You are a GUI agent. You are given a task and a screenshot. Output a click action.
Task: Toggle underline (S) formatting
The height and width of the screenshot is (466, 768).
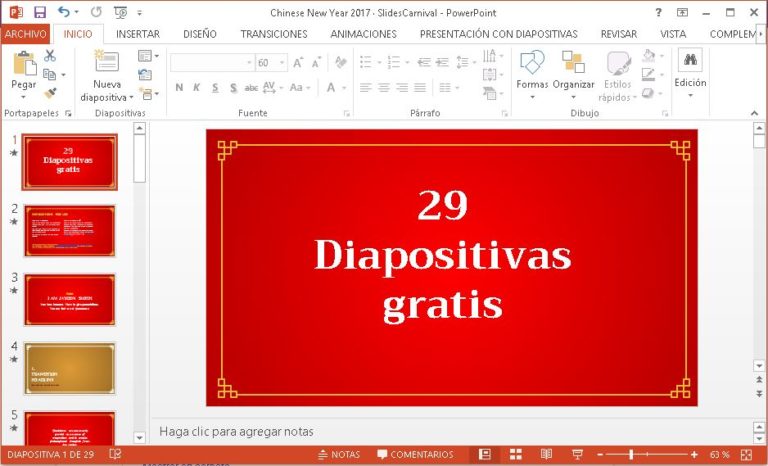[215, 88]
